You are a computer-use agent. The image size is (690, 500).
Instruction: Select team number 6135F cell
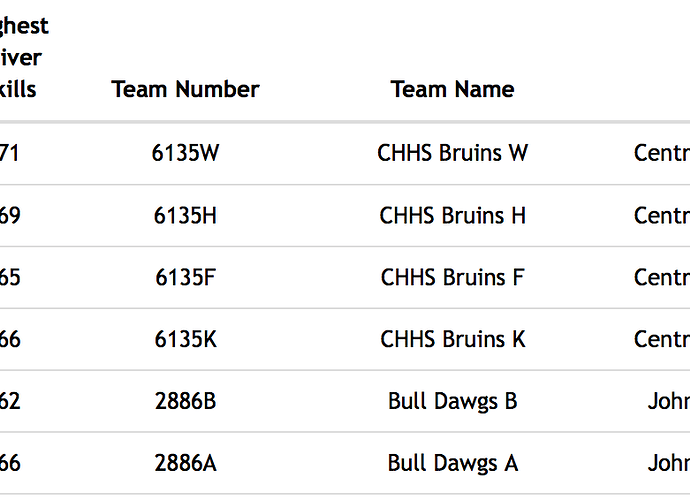pyautogui.click(x=185, y=277)
